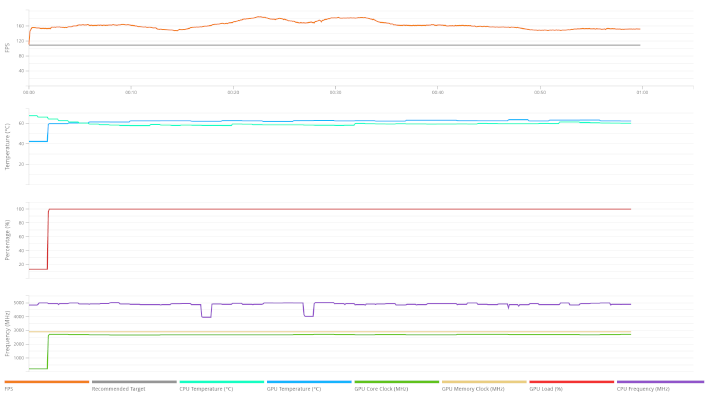Viewport: 708px width, 396px height.
Task: Click the 160 tick on FPS axis
Action: click(x=20, y=26)
